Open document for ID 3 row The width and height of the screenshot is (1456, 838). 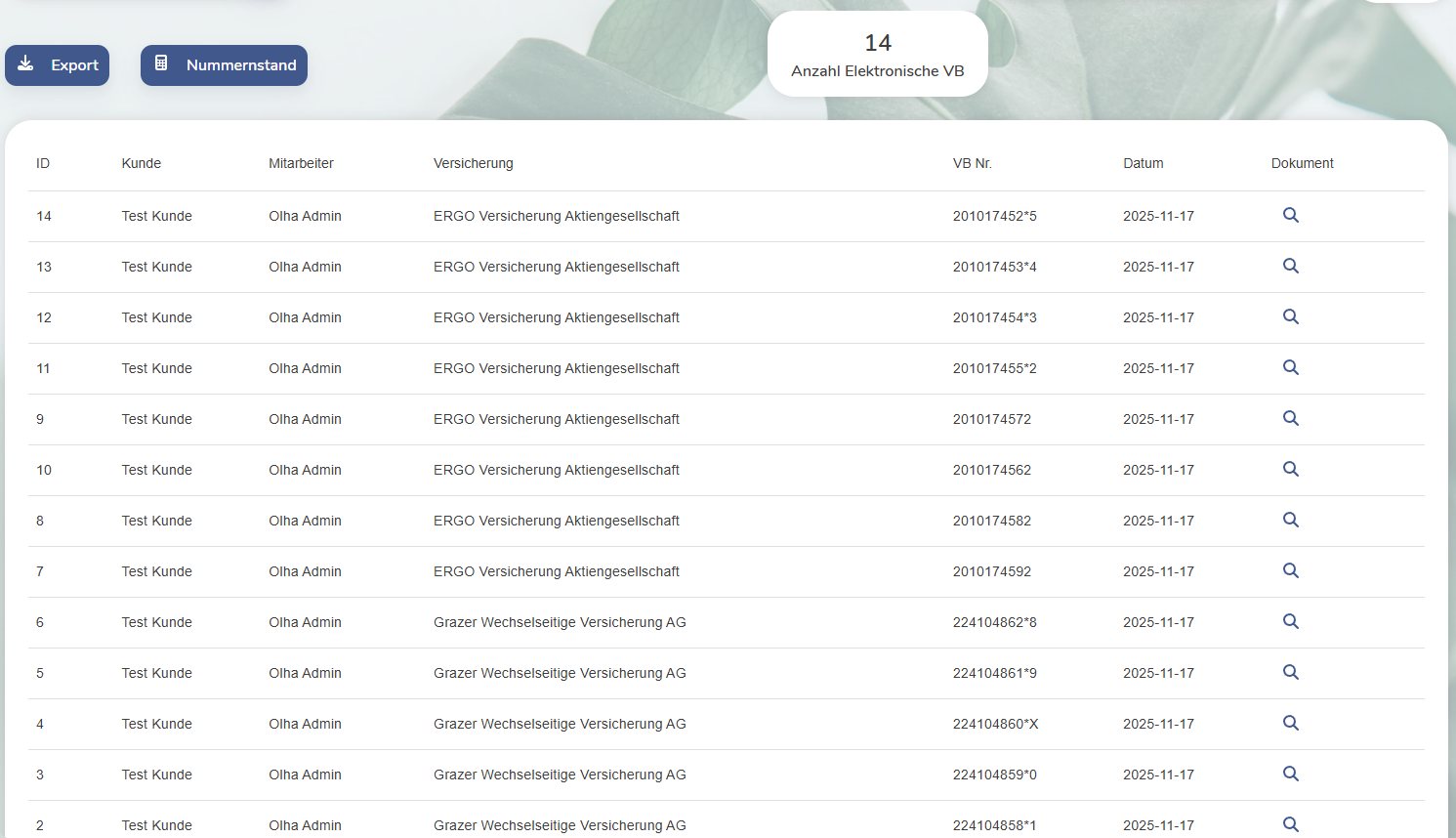click(1290, 775)
